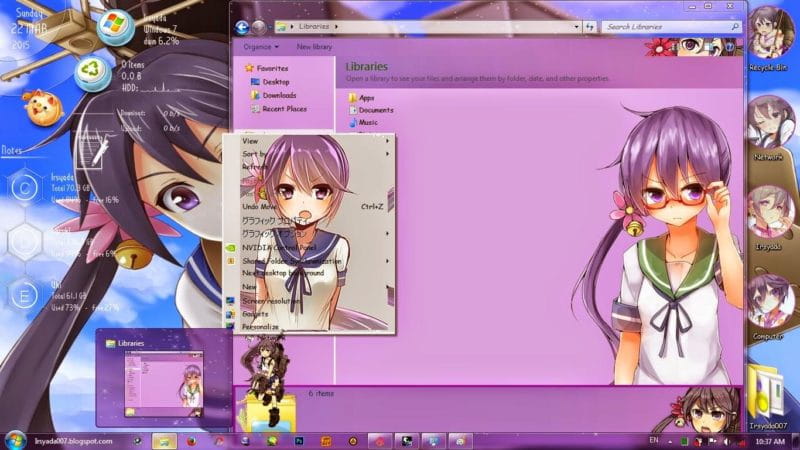Image resolution: width=800 pixels, height=450 pixels.
Task: Open the Irsyada user folder desktop icon
Action: pyautogui.click(x=768, y=218)
